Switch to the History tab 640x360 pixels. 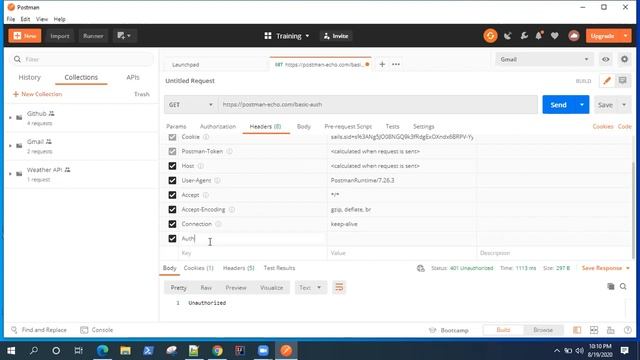(29, 77)
